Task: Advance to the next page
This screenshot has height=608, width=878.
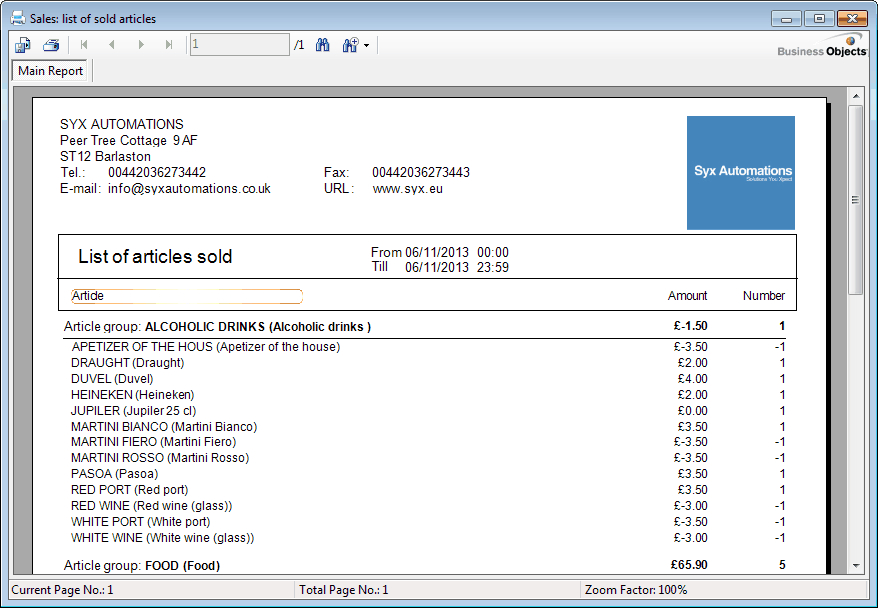Action: (x=140, y=44)
